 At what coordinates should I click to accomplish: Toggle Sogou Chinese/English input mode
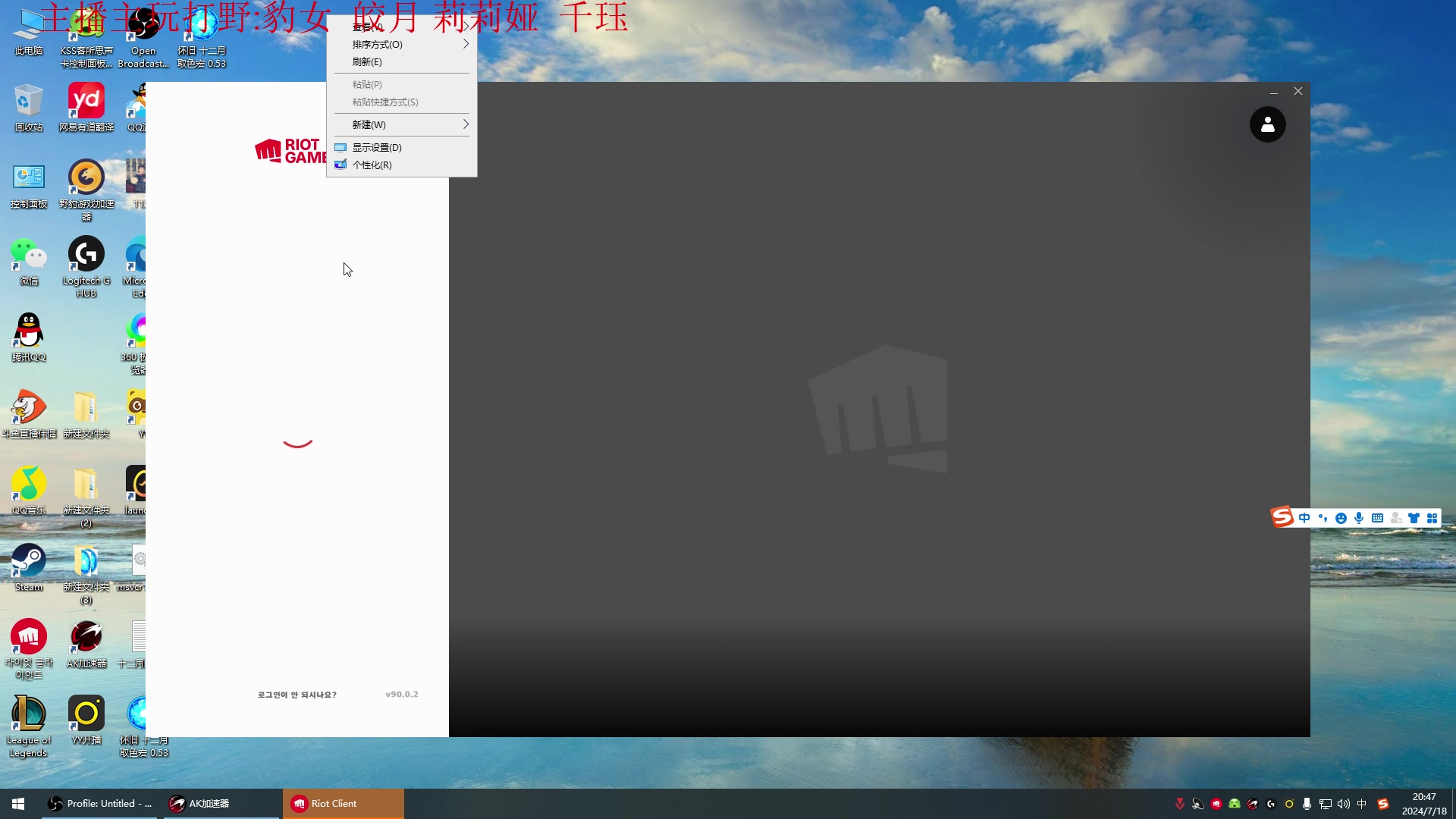click(x=1304, y=519)
